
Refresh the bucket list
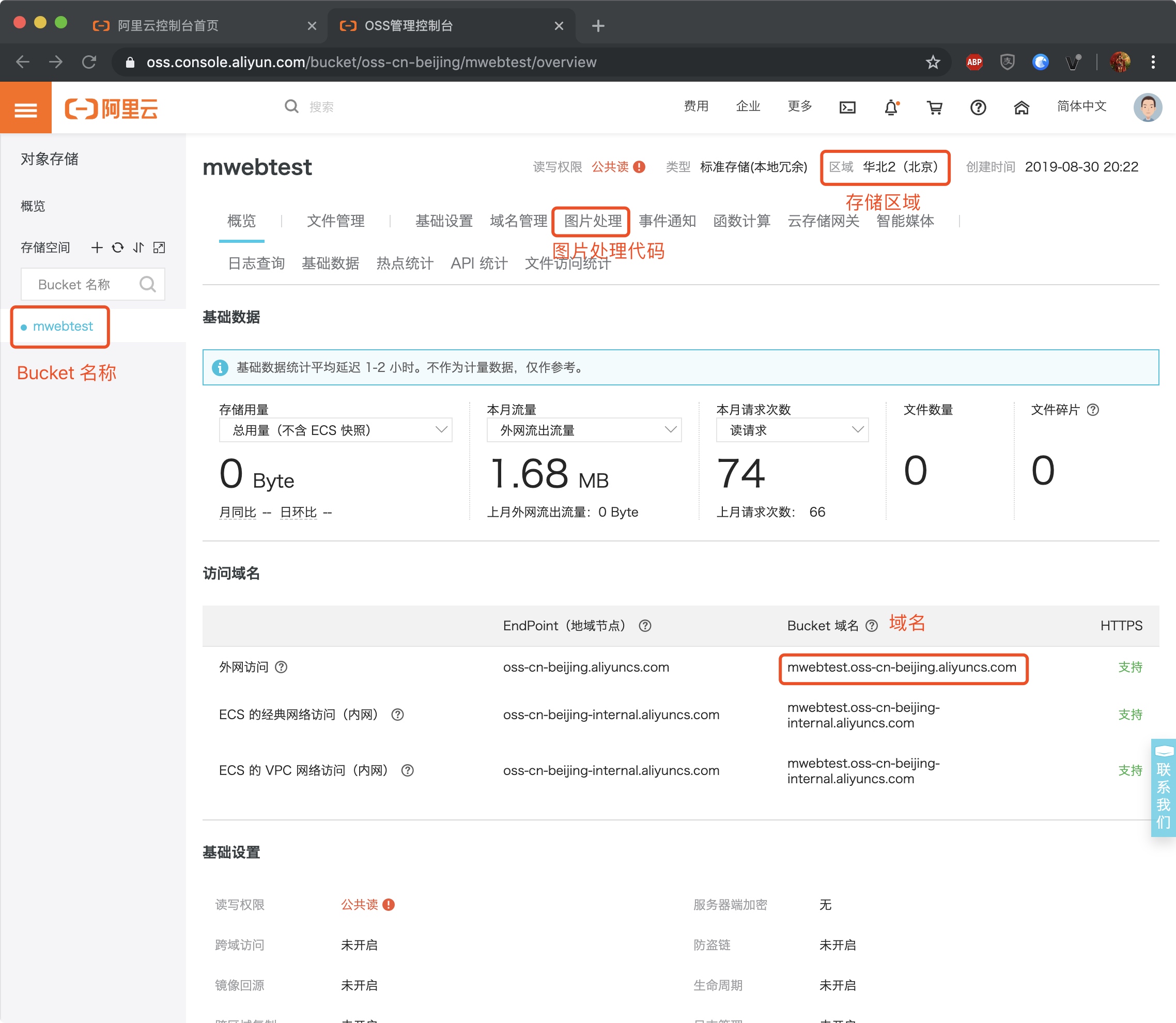click(x=118, y=247)
